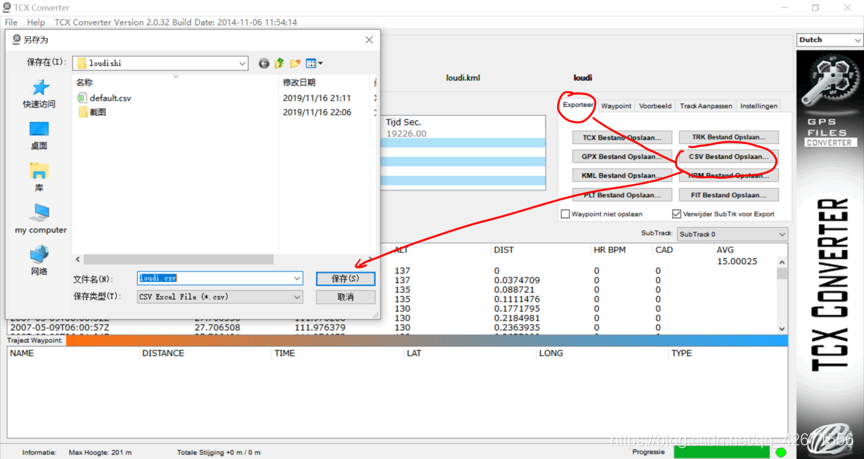864x459 pixels.
Task: Click the HR BPM column header
Action: tap(609, 250)
